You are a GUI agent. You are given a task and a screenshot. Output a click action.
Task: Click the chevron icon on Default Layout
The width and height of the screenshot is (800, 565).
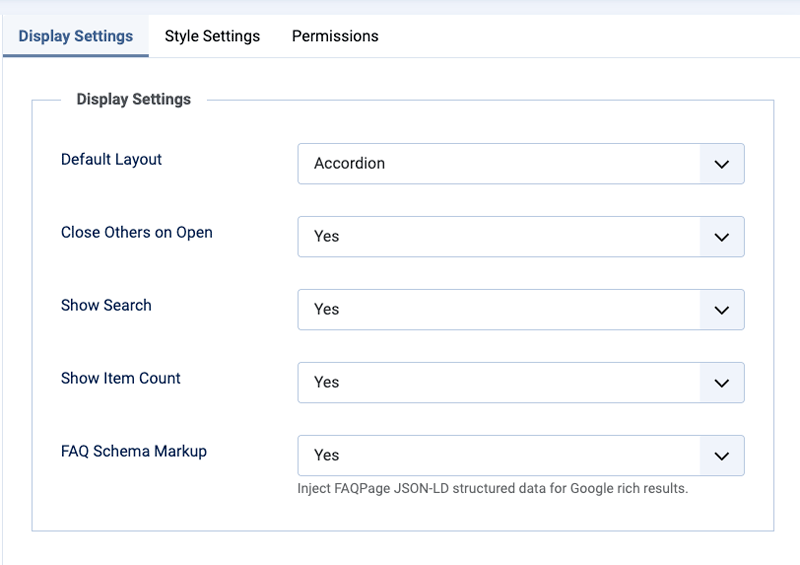point(722,164)
